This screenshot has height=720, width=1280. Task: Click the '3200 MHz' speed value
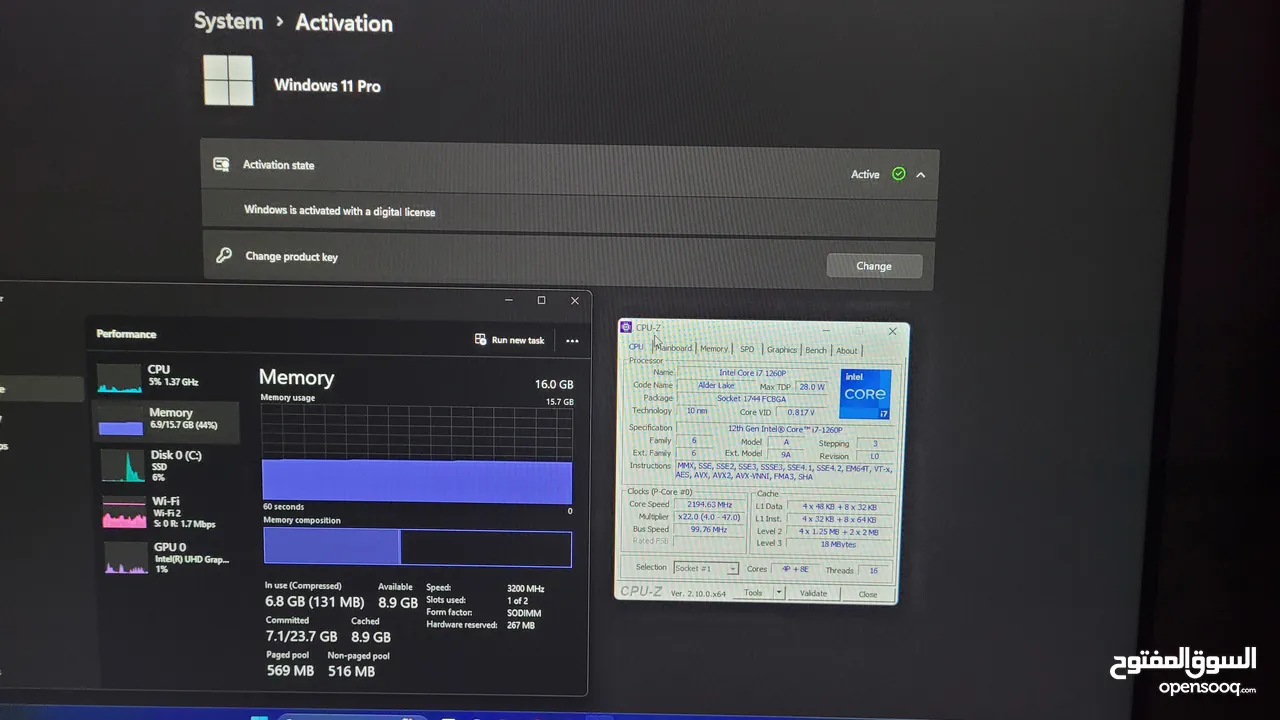[x=526, y=589]
